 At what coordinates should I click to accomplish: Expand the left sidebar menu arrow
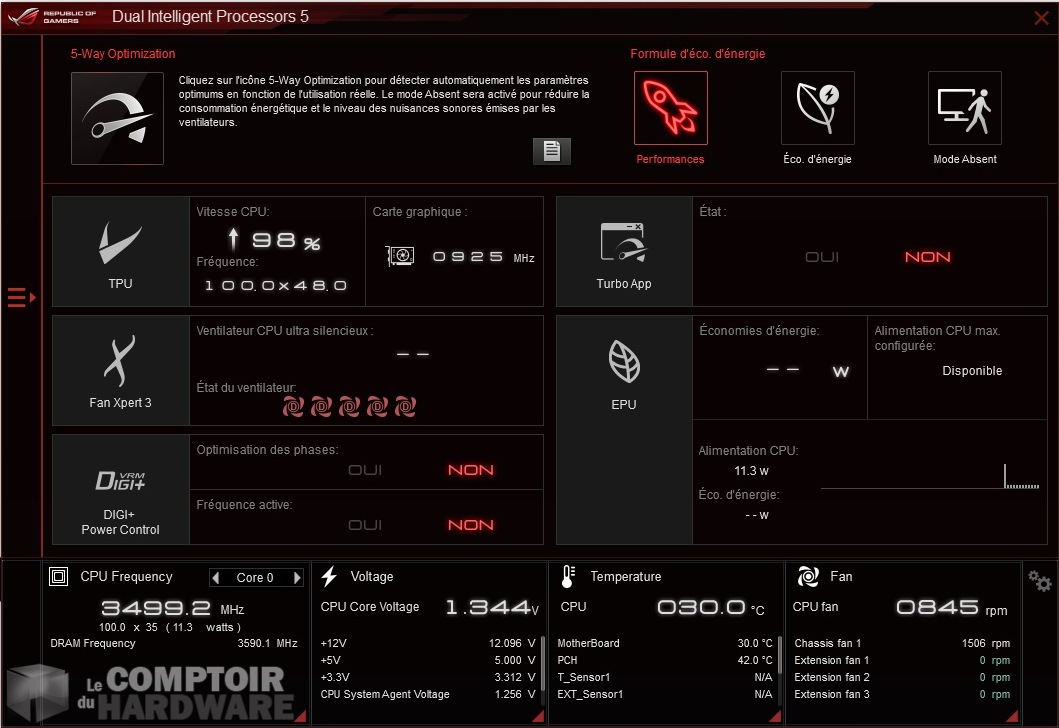point(21,297)
